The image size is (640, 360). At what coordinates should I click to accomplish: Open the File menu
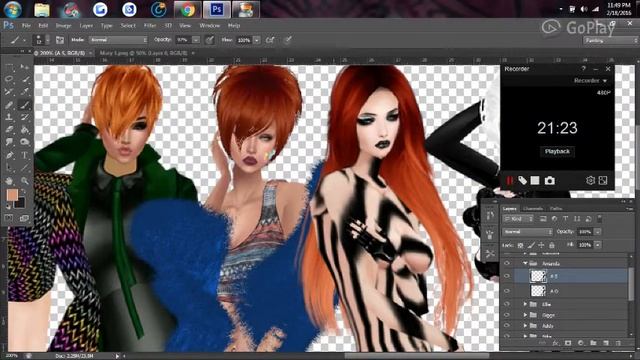tap(26, 25)
